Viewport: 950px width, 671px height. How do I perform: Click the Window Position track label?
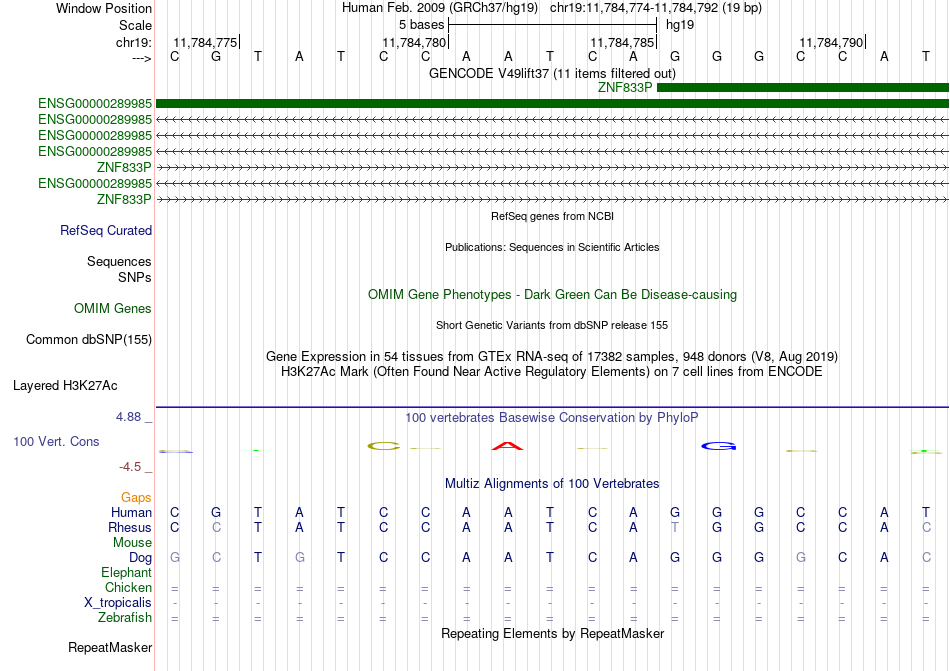pos(104,8)
